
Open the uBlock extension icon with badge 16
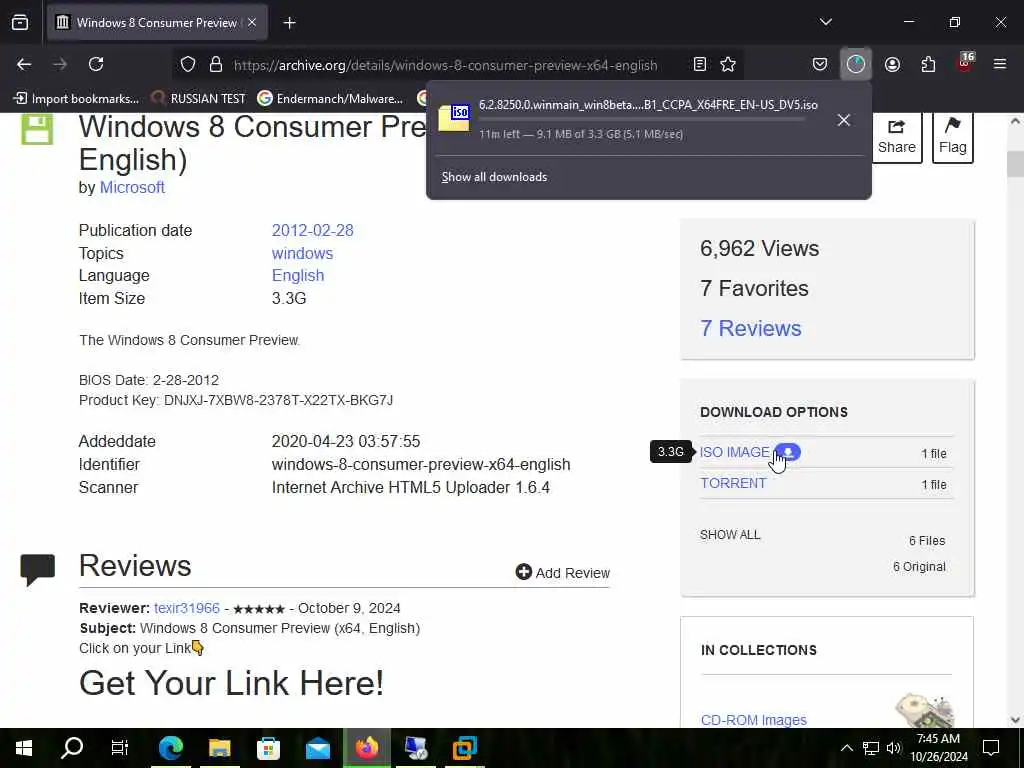(x=965, y=64)
